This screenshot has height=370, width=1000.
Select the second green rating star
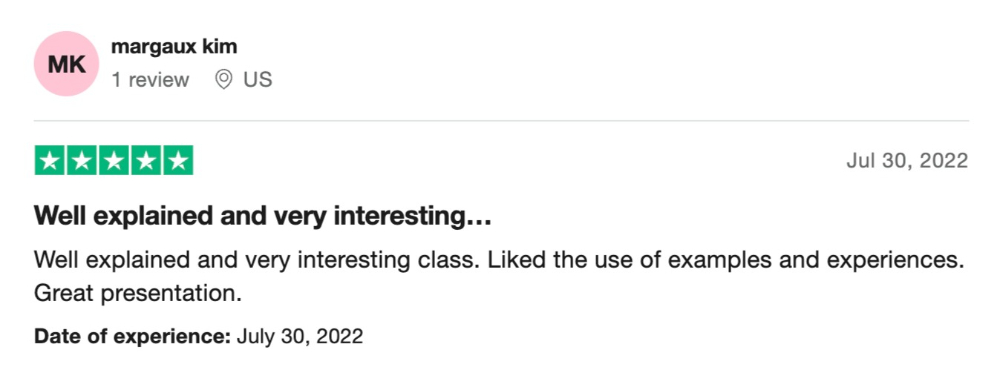point(82,161)
